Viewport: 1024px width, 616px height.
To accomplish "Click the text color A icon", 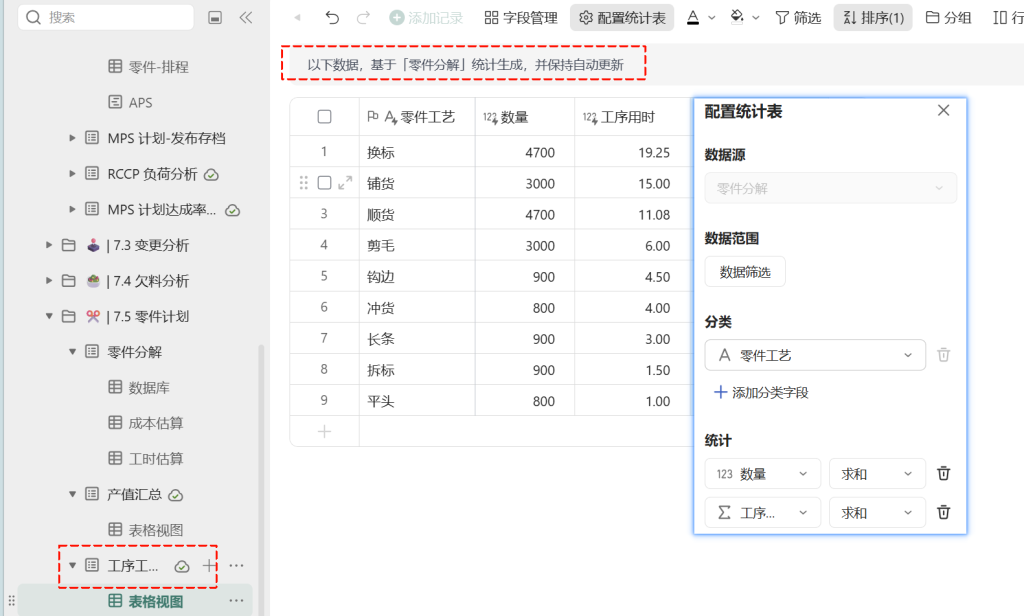I will [693, 18].
